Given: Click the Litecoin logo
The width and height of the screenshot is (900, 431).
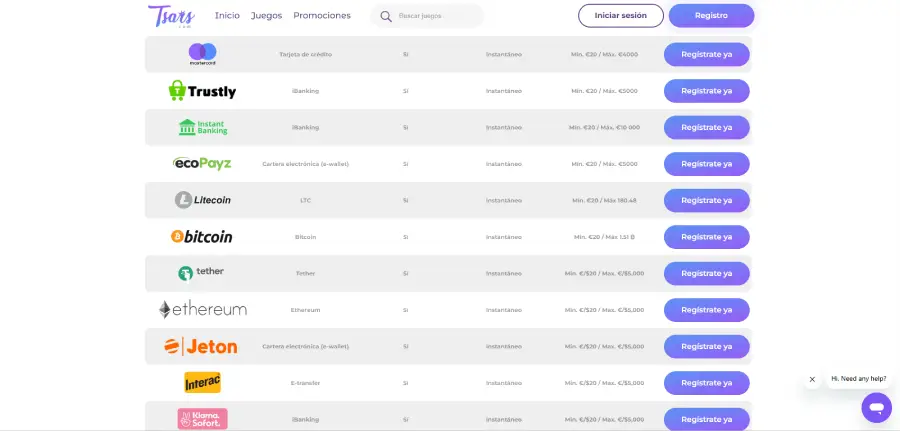Looking at the screenshot, I should 203,200.
